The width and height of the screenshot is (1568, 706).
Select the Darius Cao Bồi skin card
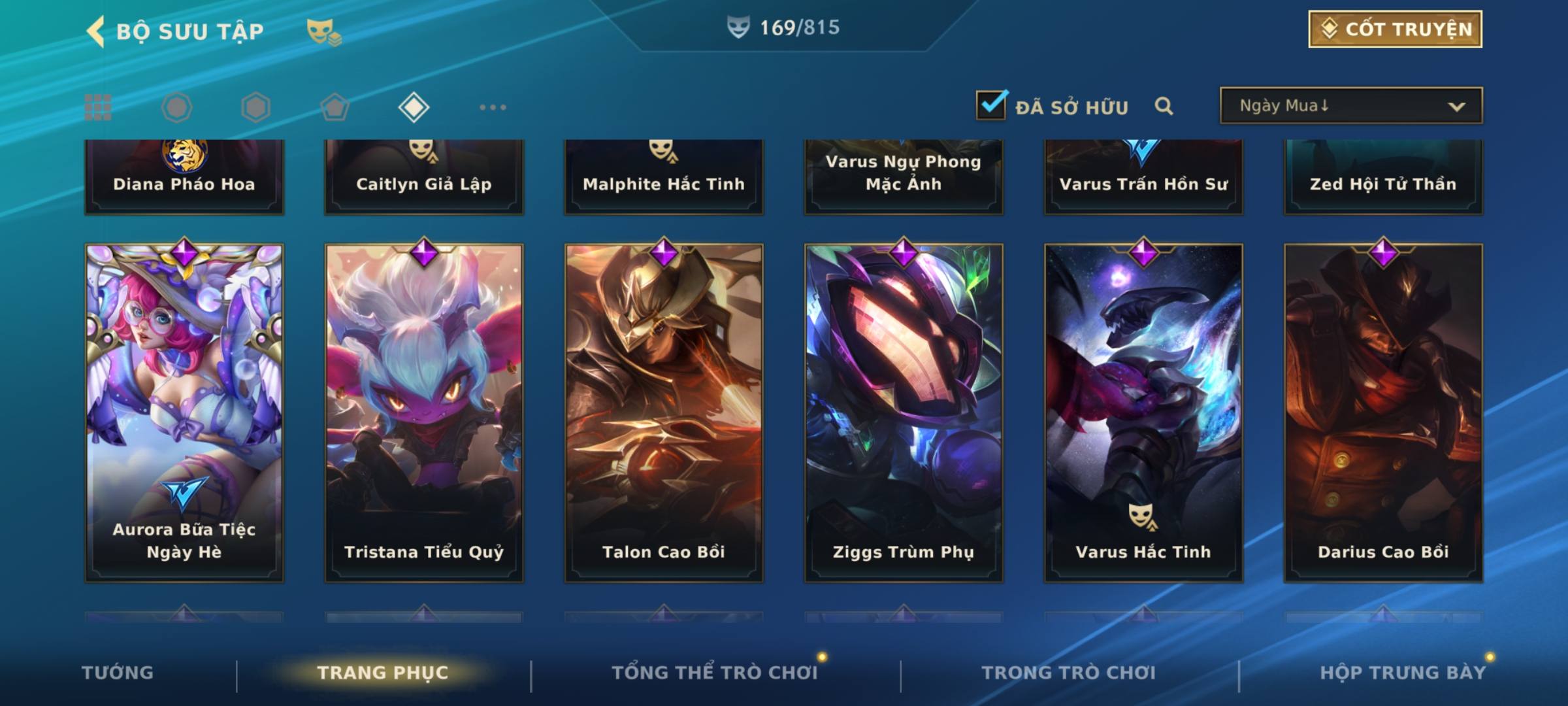[x=1384, y=413]
